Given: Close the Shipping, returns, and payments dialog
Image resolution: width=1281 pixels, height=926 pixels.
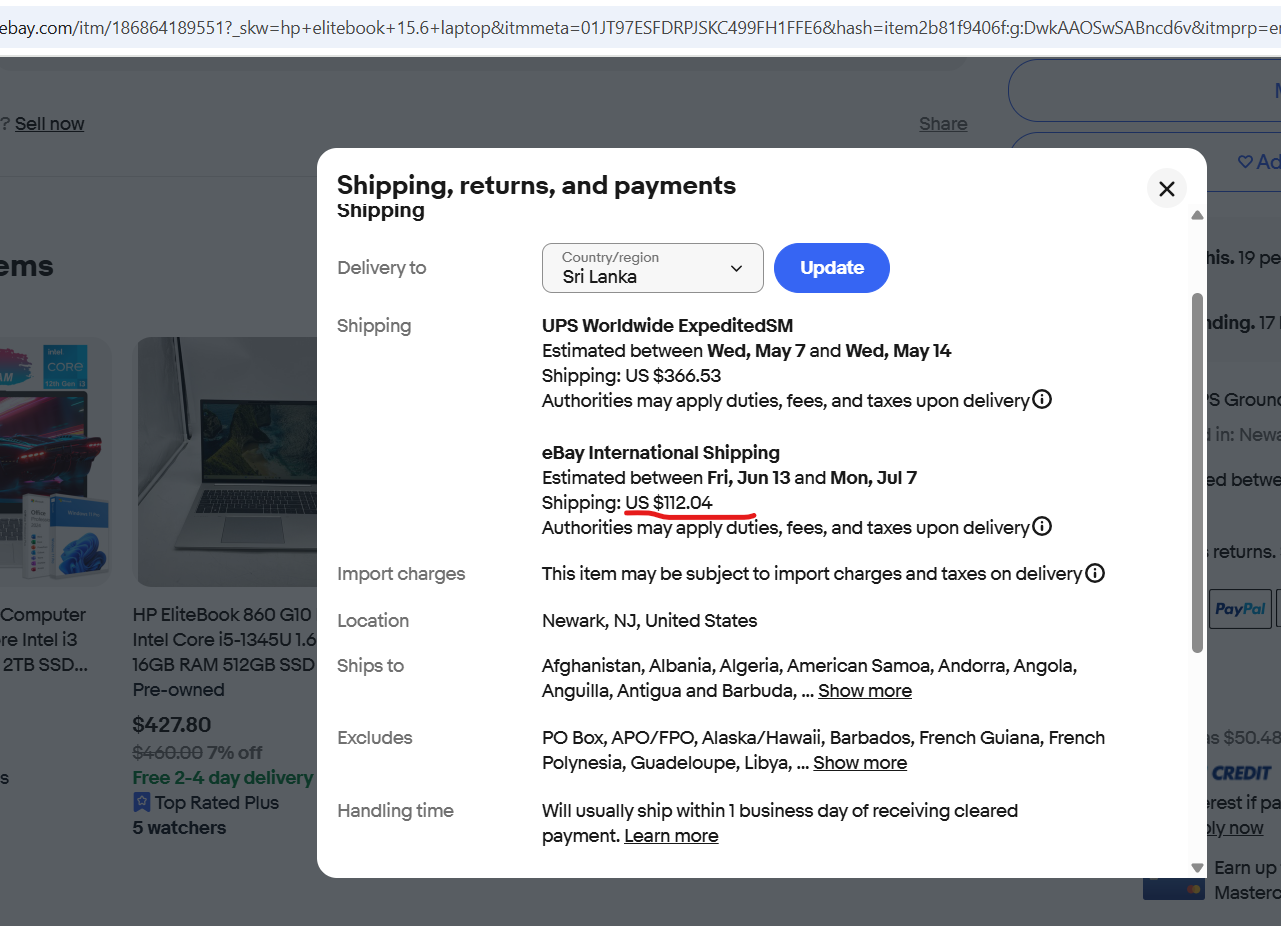Looking at the screenshot, I should pos(1166,188).
